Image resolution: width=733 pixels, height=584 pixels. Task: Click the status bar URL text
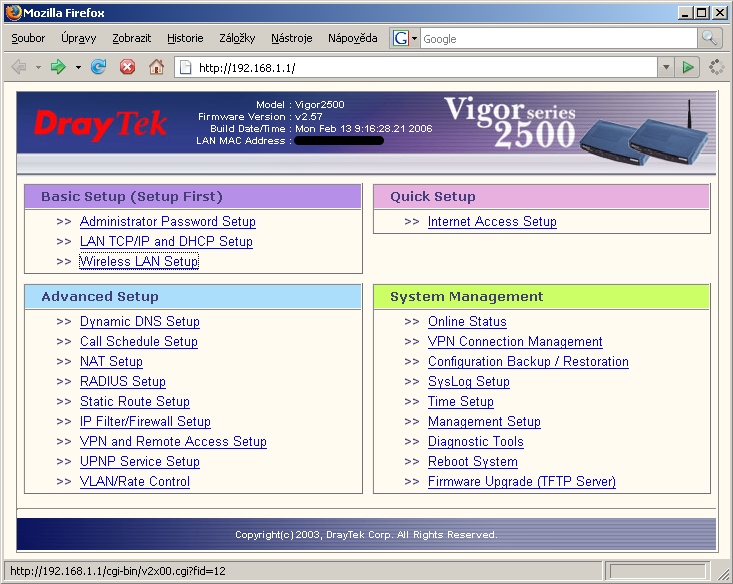click(118, 571)
